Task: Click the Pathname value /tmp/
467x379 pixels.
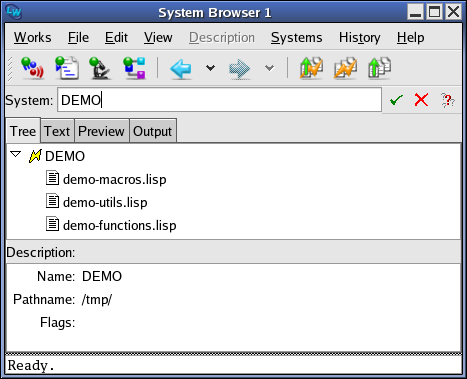Action: [97, 299]
